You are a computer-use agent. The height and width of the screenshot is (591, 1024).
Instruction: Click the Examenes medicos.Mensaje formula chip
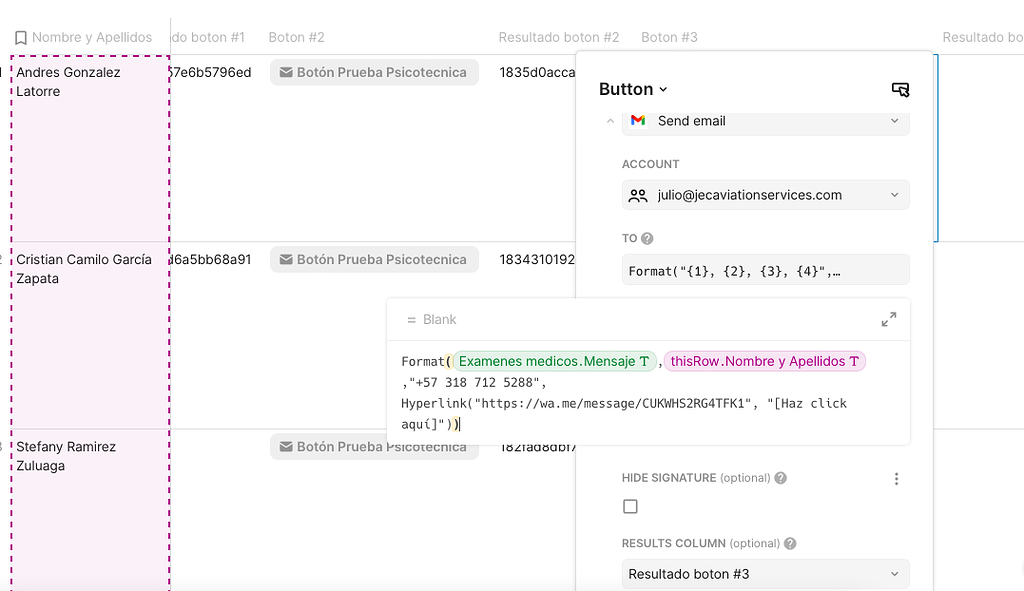[x=553, y=361]
